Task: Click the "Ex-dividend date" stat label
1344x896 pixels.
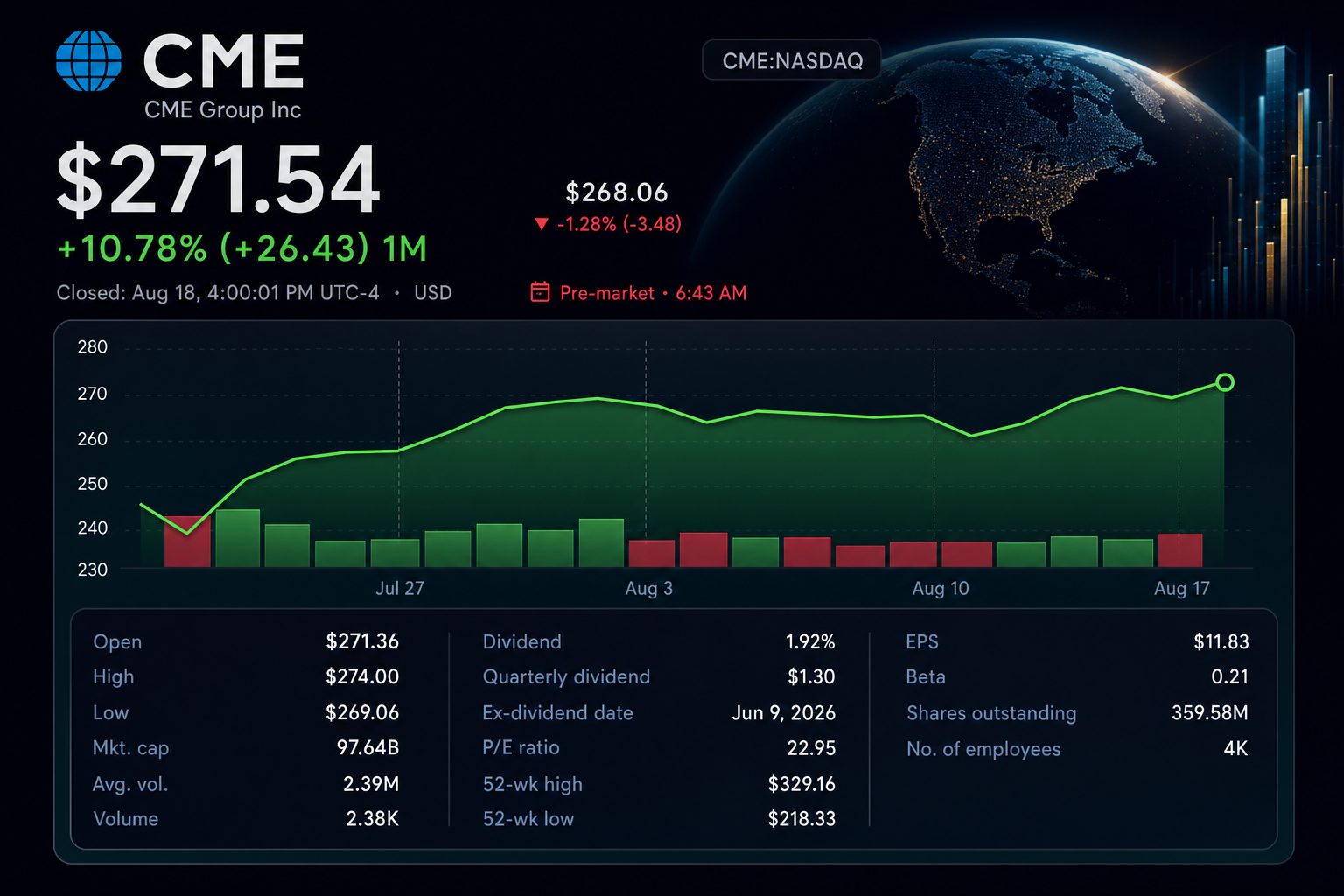Action: [x=557, y=712]
